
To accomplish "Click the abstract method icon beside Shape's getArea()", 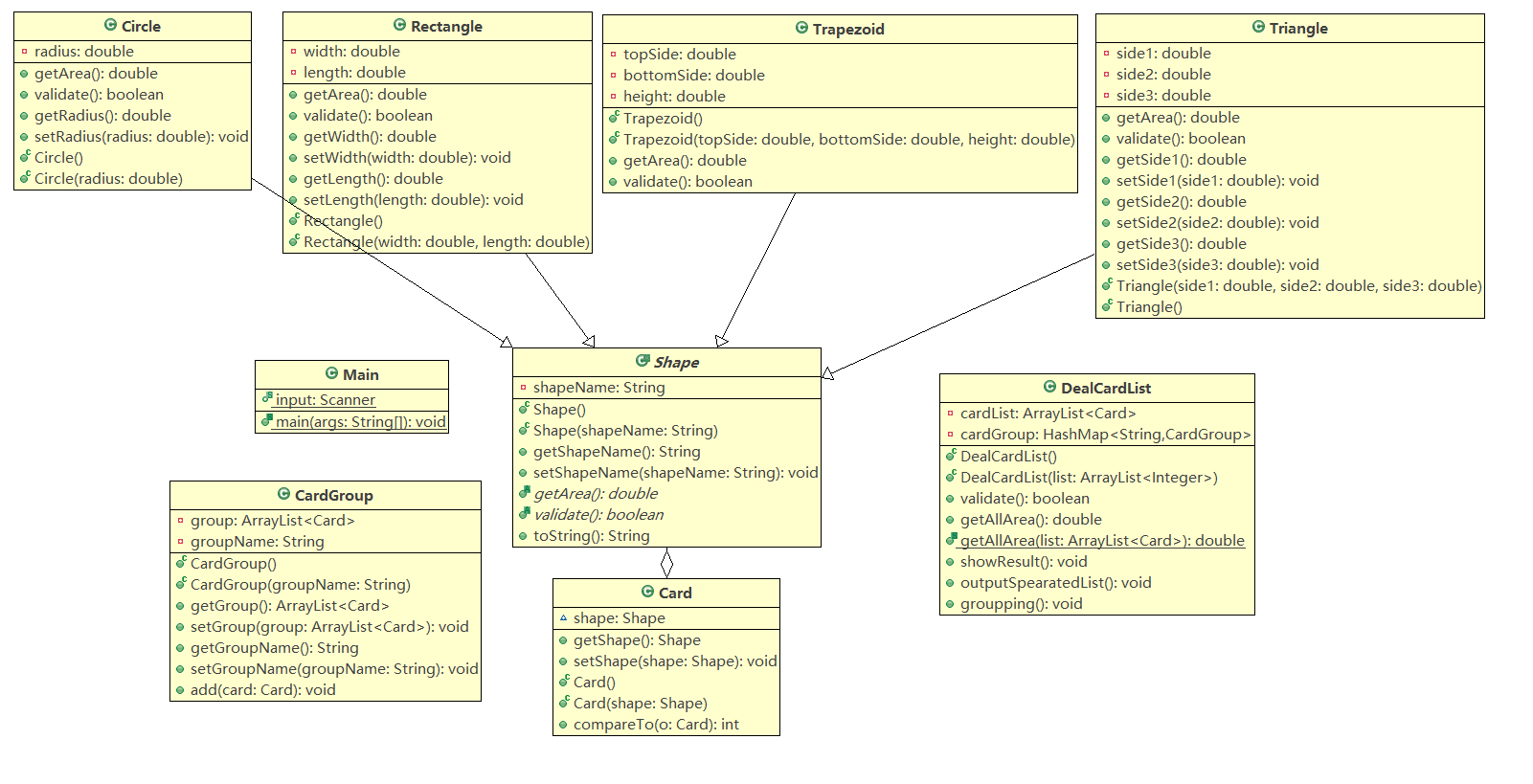I will [525, 492].
